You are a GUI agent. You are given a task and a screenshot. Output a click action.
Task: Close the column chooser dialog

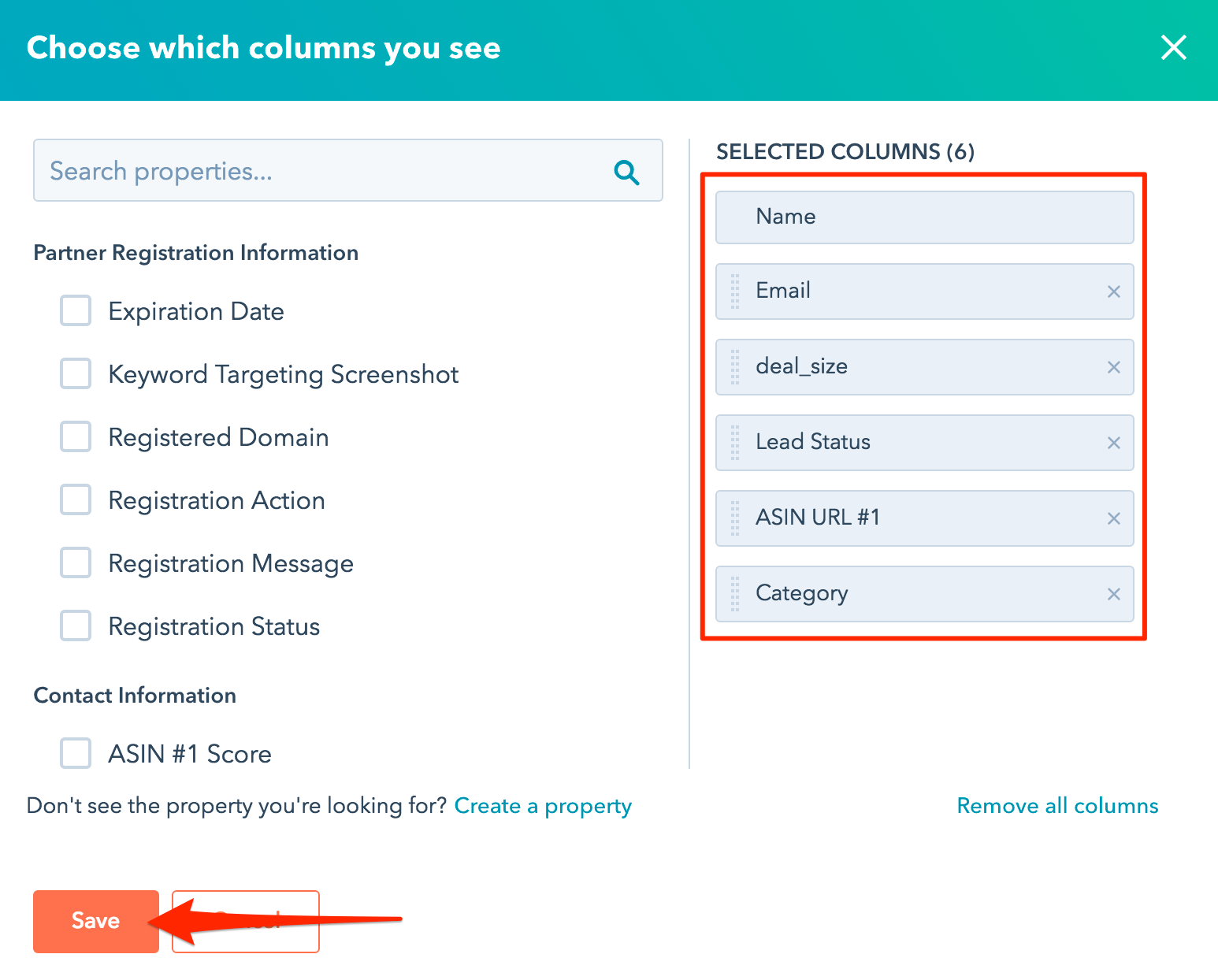(1173, 47)
